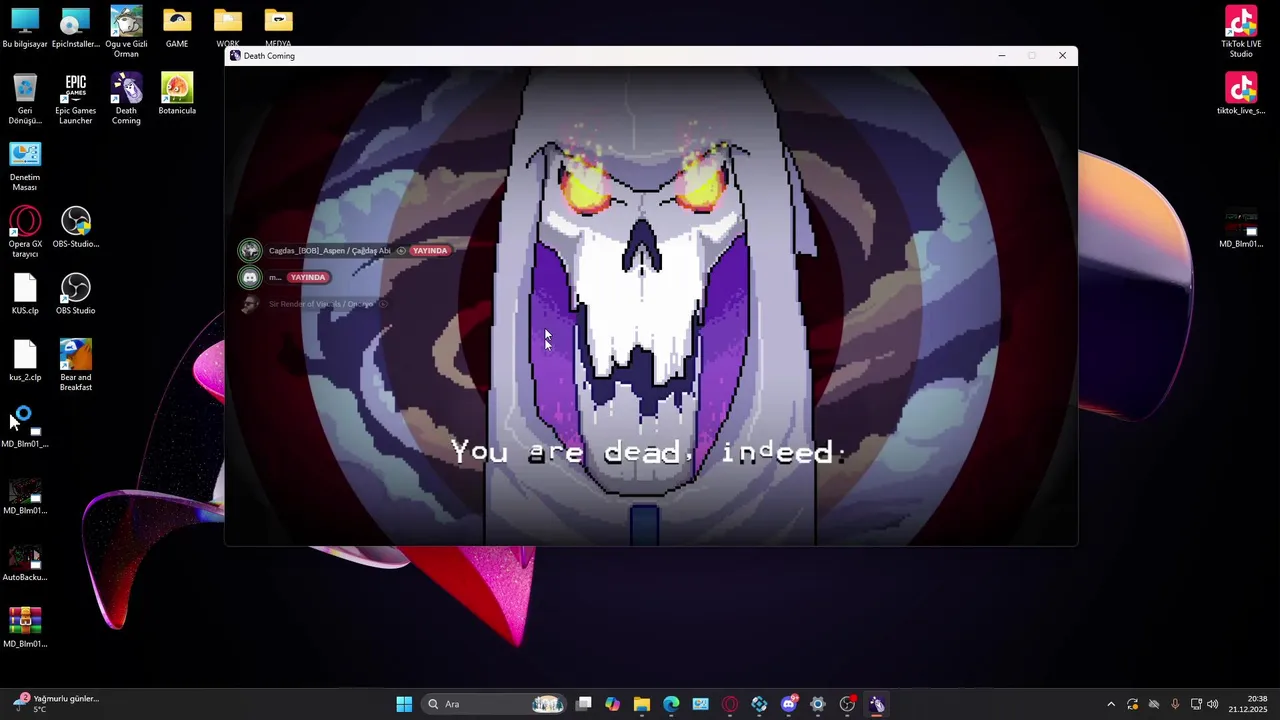The height and width of the screenshot is (720, 1280).
Task: Launch the Bear and Breakfast shortcut
Action: [x=76, y=365]
